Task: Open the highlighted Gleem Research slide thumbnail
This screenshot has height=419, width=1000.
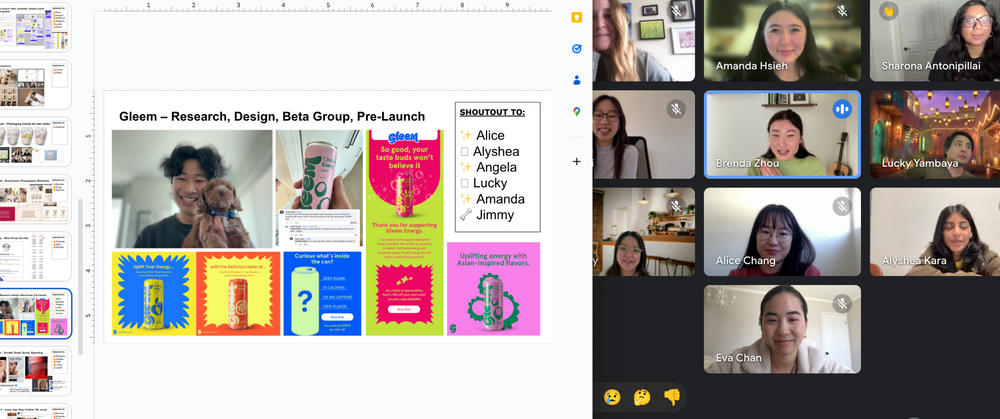Action: coord(34,314)
